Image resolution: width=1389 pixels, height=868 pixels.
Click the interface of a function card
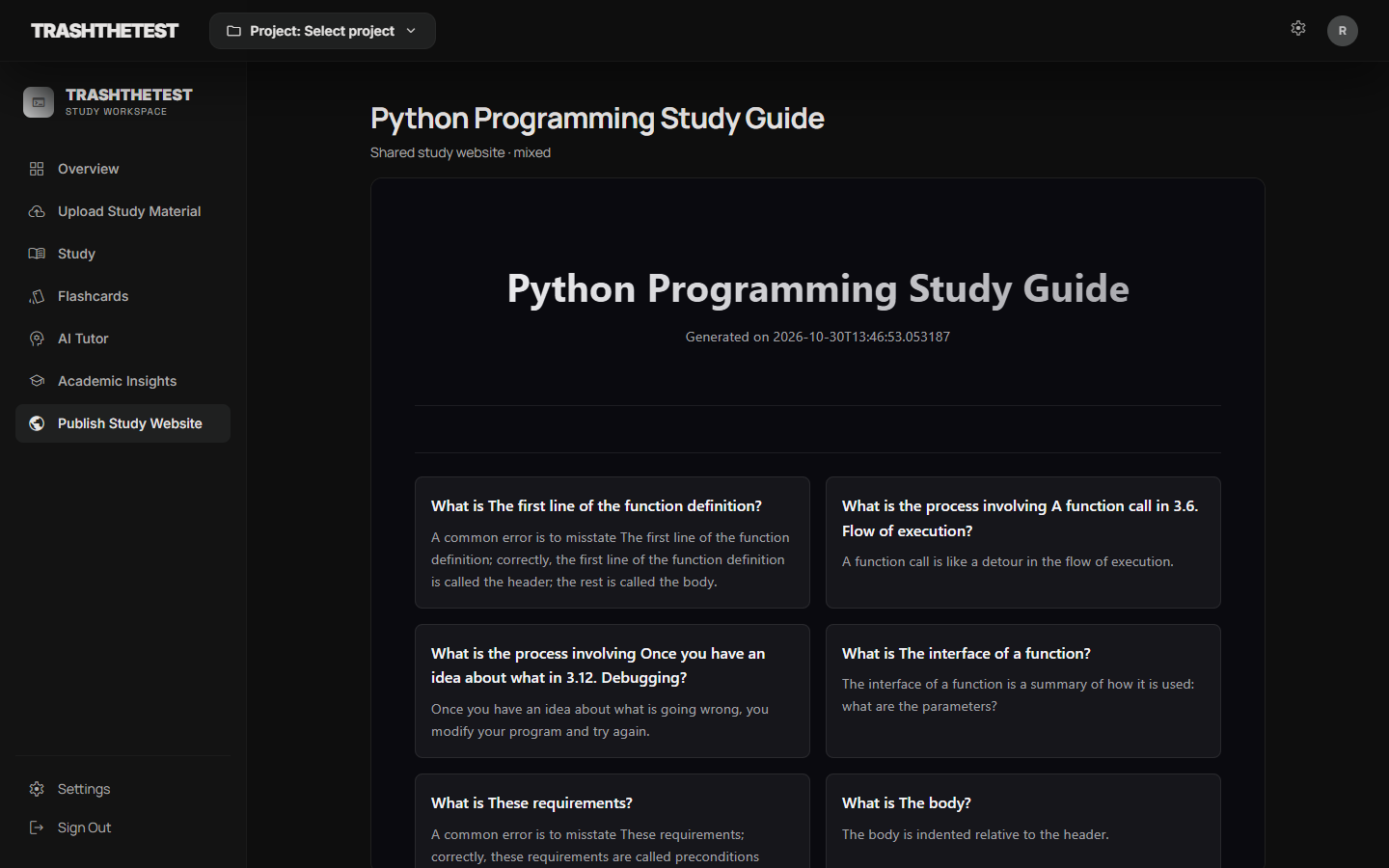(1023, 691)
